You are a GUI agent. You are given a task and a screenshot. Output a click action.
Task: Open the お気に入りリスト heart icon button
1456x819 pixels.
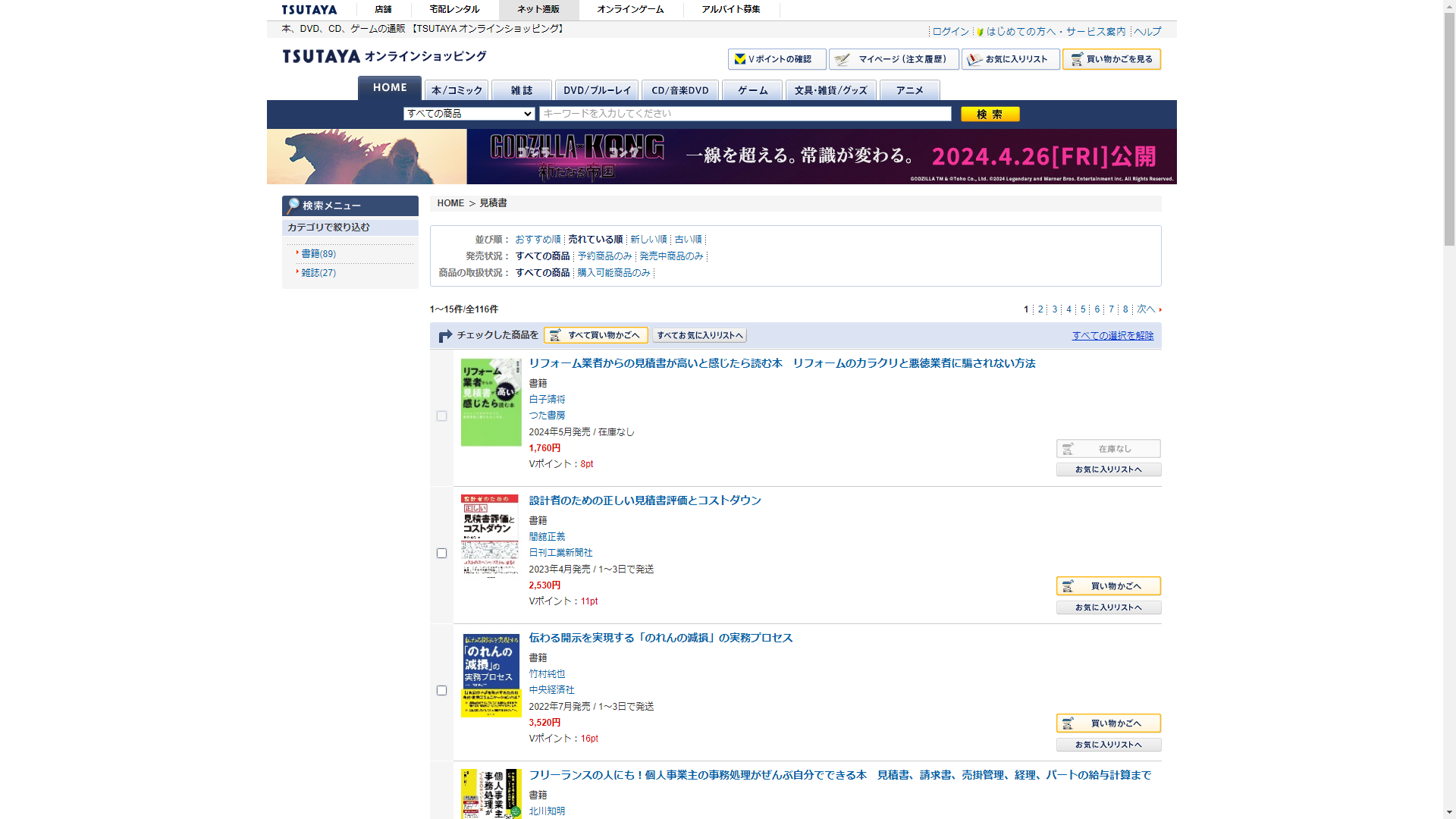click(x=1010, y=59)
